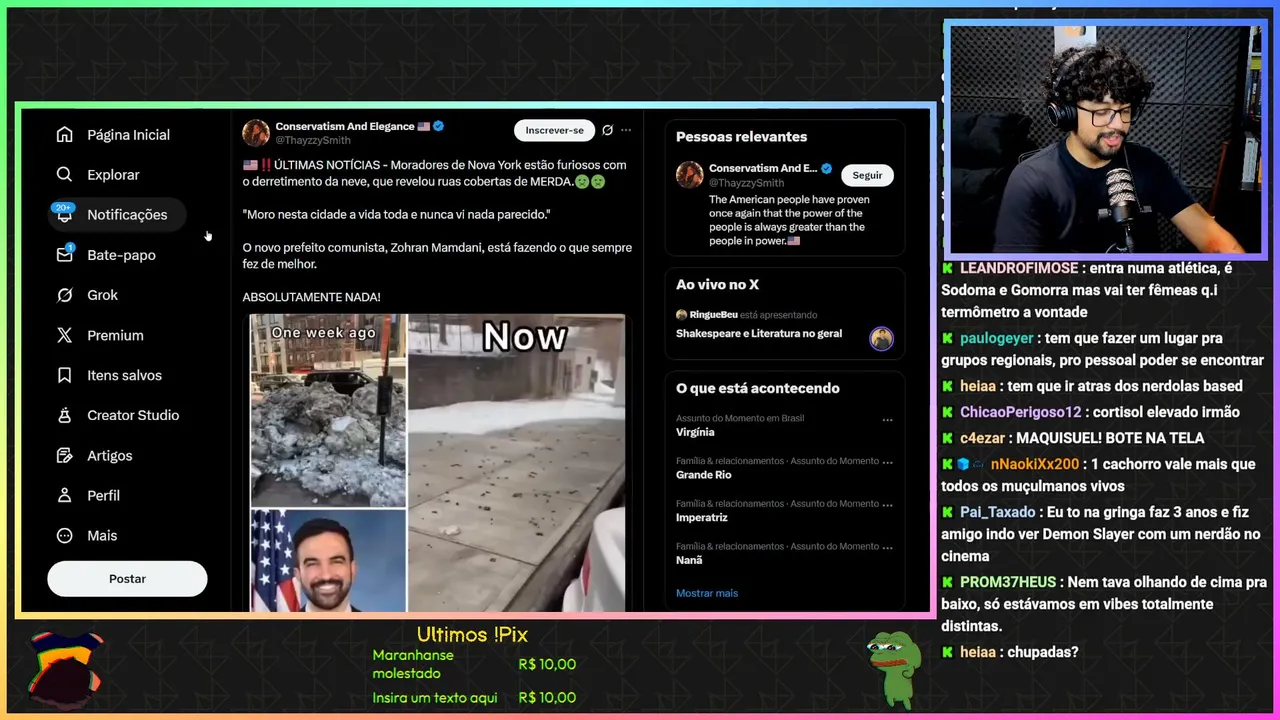The image size is (1280, 720).
Task: Click the post author's profile avatar
Action: point(256,133)
